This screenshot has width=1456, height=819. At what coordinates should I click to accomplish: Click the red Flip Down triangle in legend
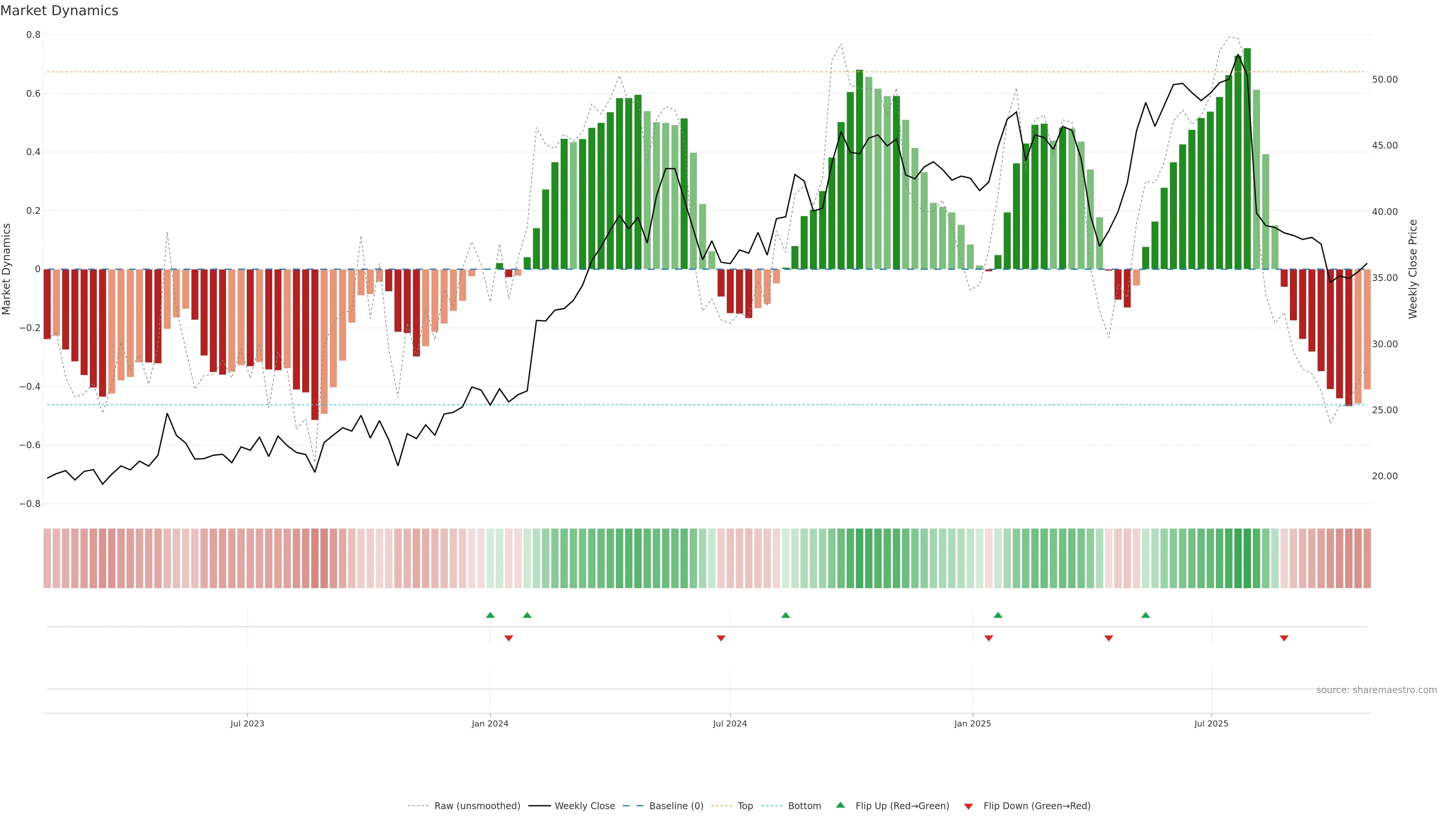(968, 806)
